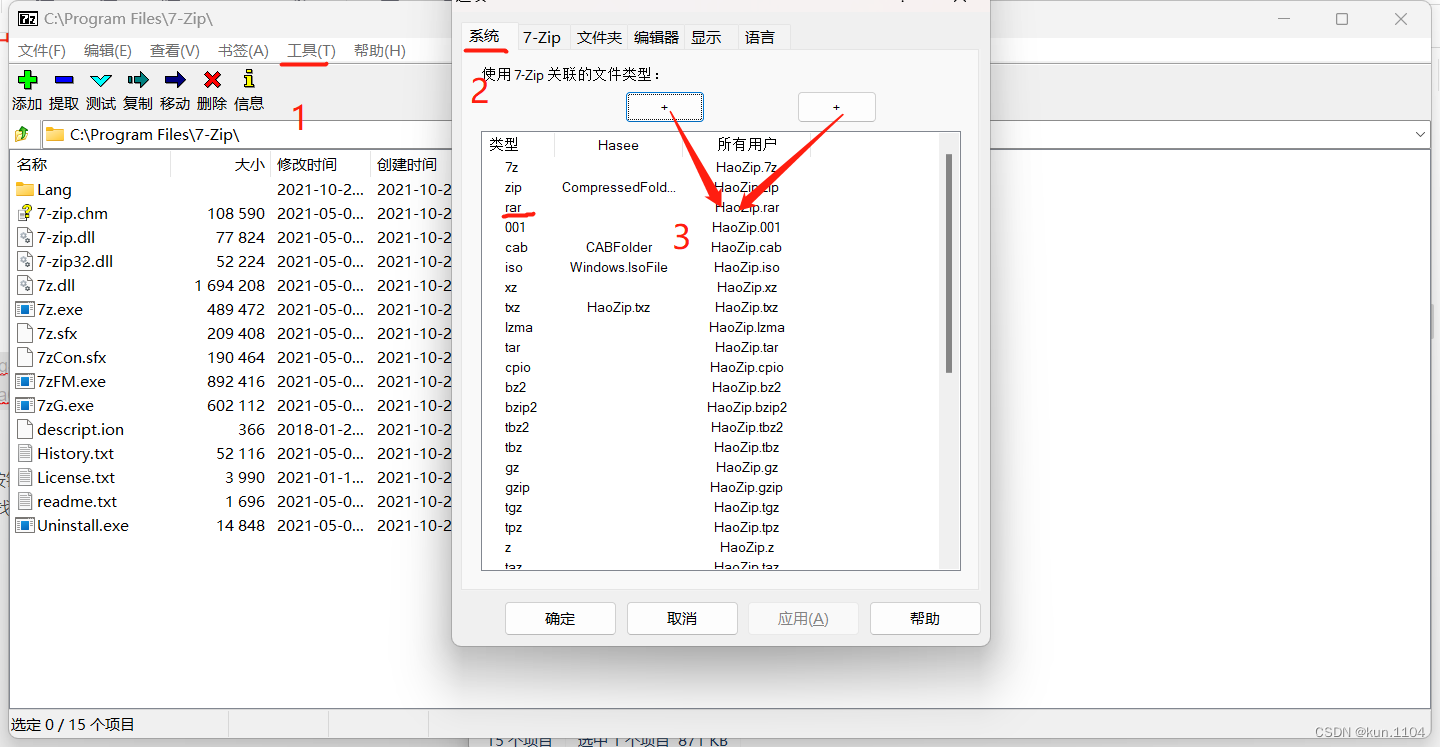The height and width of the screenshot is (747, 1440).
Task: Click HaoZip.cab in 所有用户 column
Action: pos(746,247)
